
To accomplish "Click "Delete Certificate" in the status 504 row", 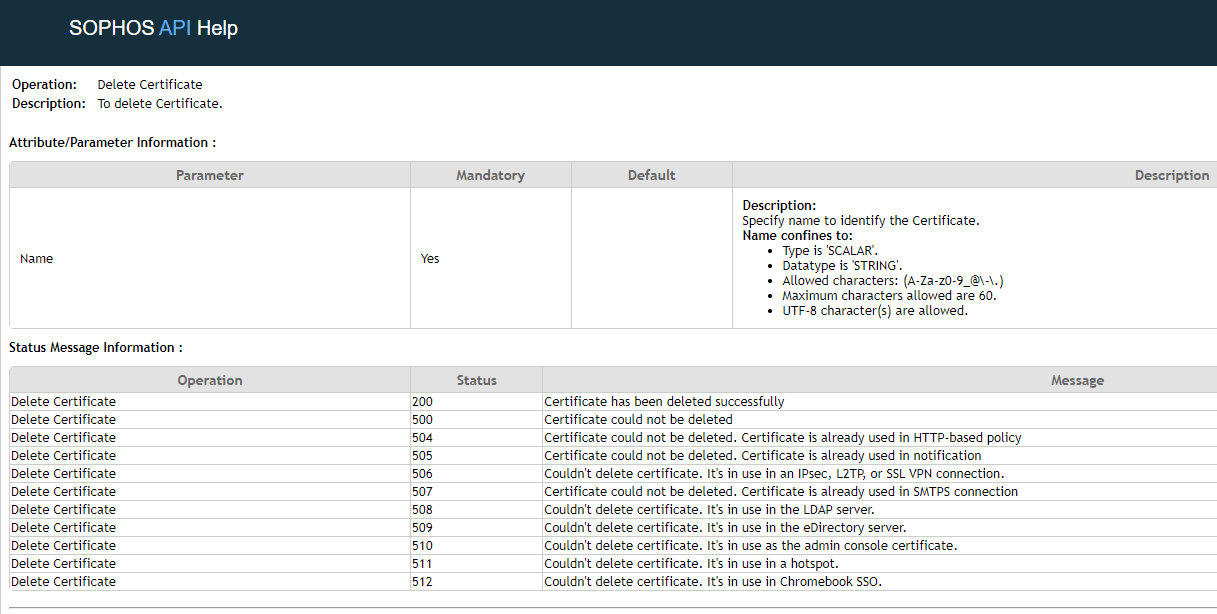I will click(x=63, y=438).
